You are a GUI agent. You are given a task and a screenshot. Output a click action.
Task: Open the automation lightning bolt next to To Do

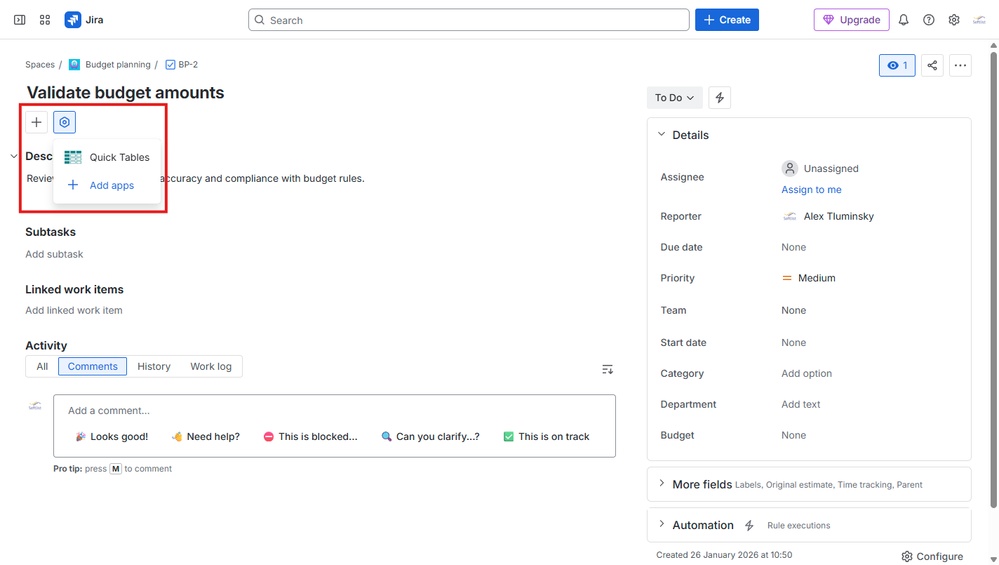click(719, 97)
